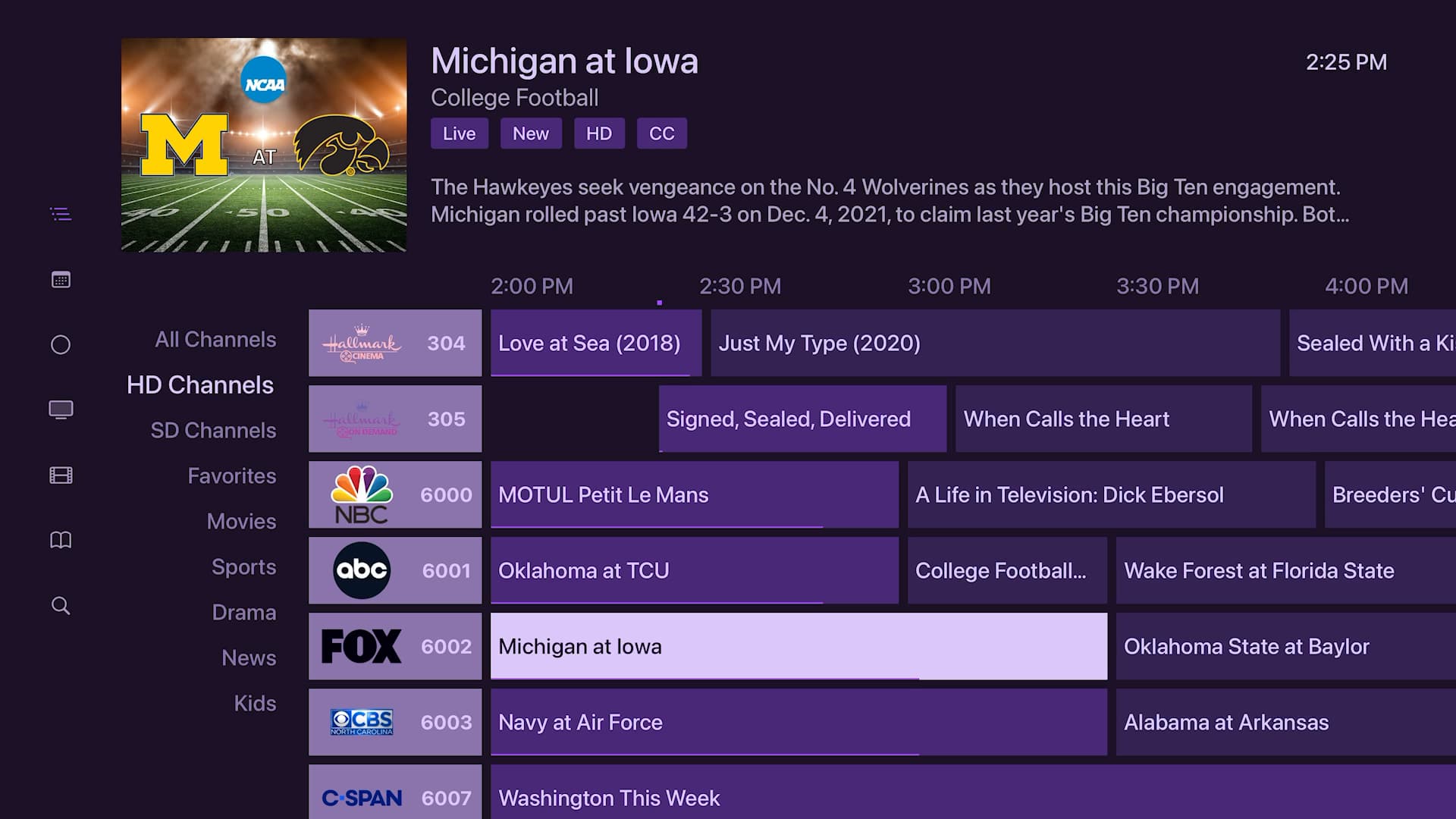
Task: Open the film strip movies sidebar icon
Action: [x=61, y=475]
